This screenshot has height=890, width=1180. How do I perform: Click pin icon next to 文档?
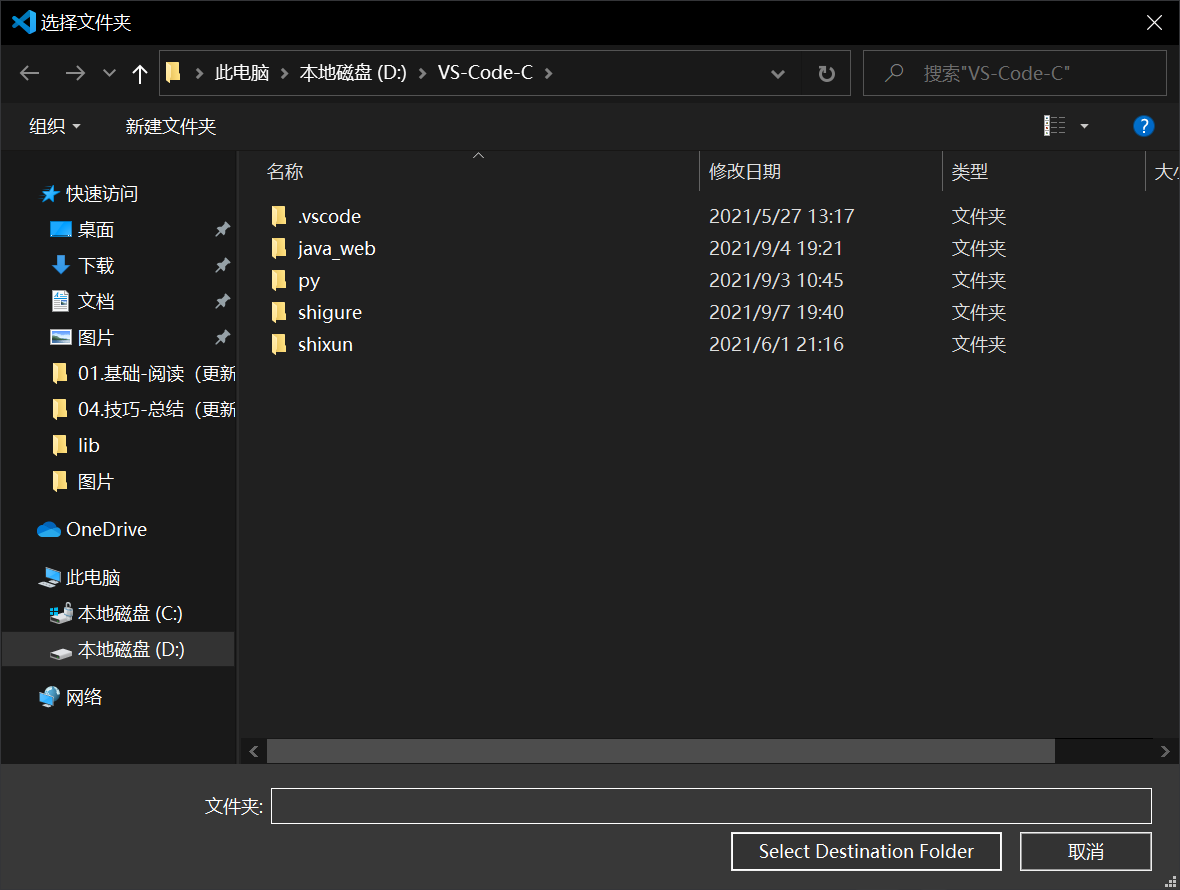point(222,302)
